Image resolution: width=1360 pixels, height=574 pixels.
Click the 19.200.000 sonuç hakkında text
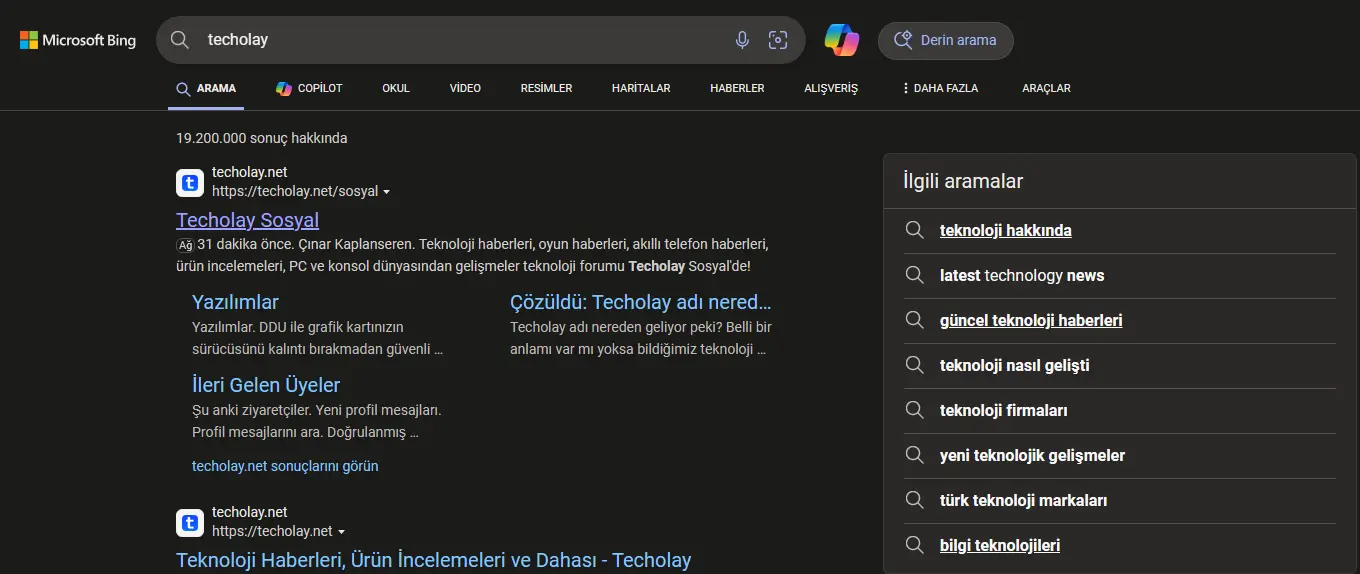(262, 138)
